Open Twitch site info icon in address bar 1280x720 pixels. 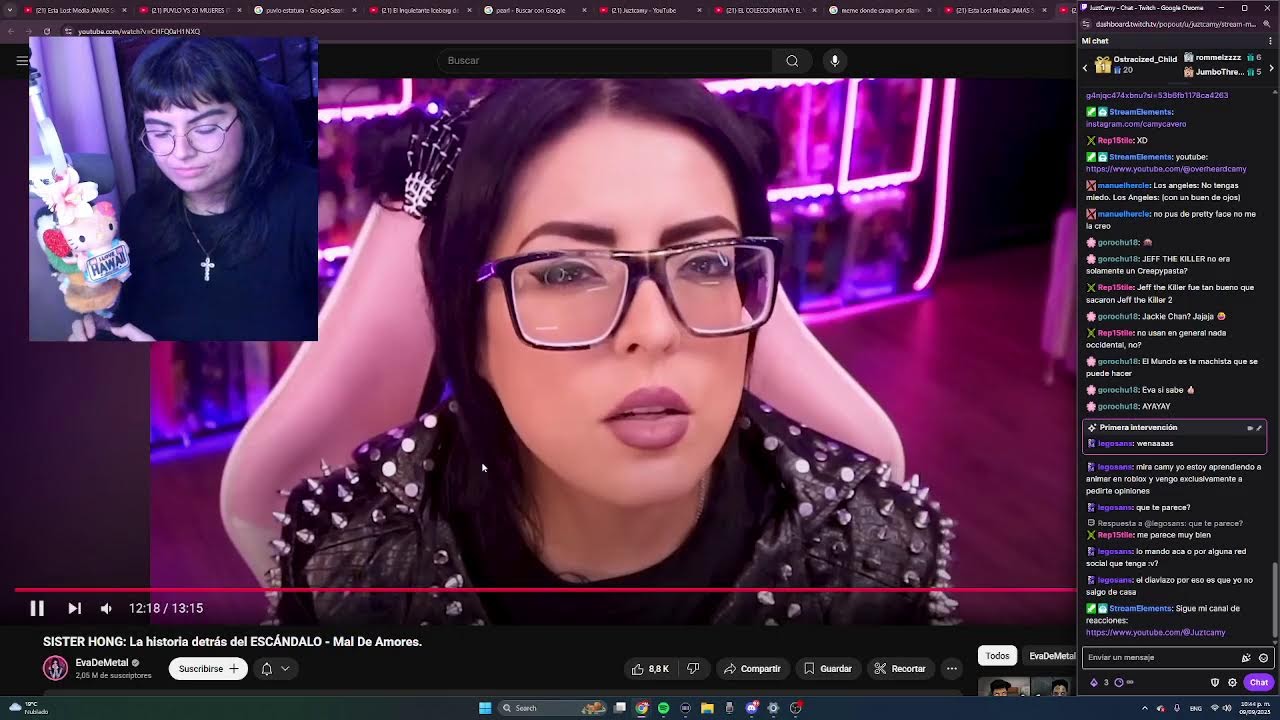tap(1086, 24)
